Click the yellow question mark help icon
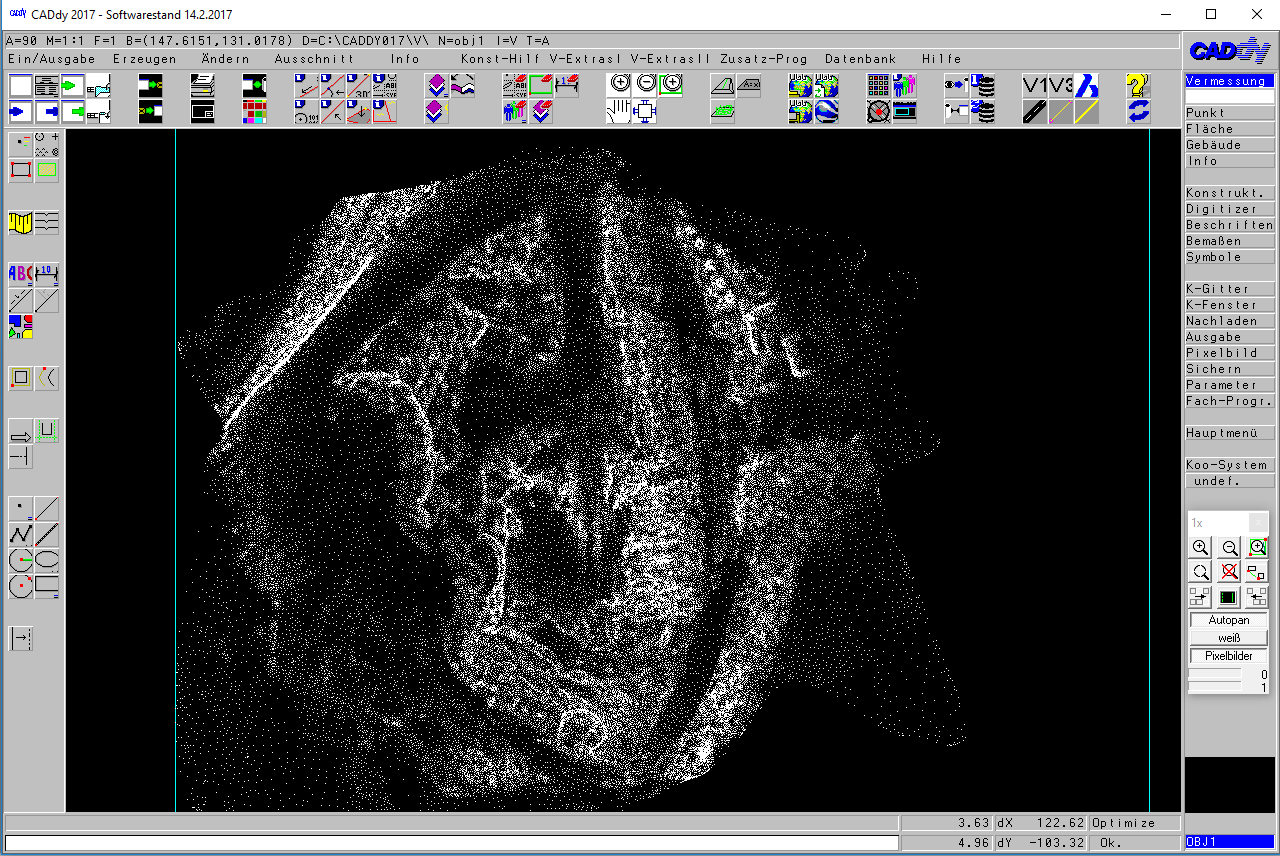The height and width of the screenshot is (856, 1280). [1137, 86]
